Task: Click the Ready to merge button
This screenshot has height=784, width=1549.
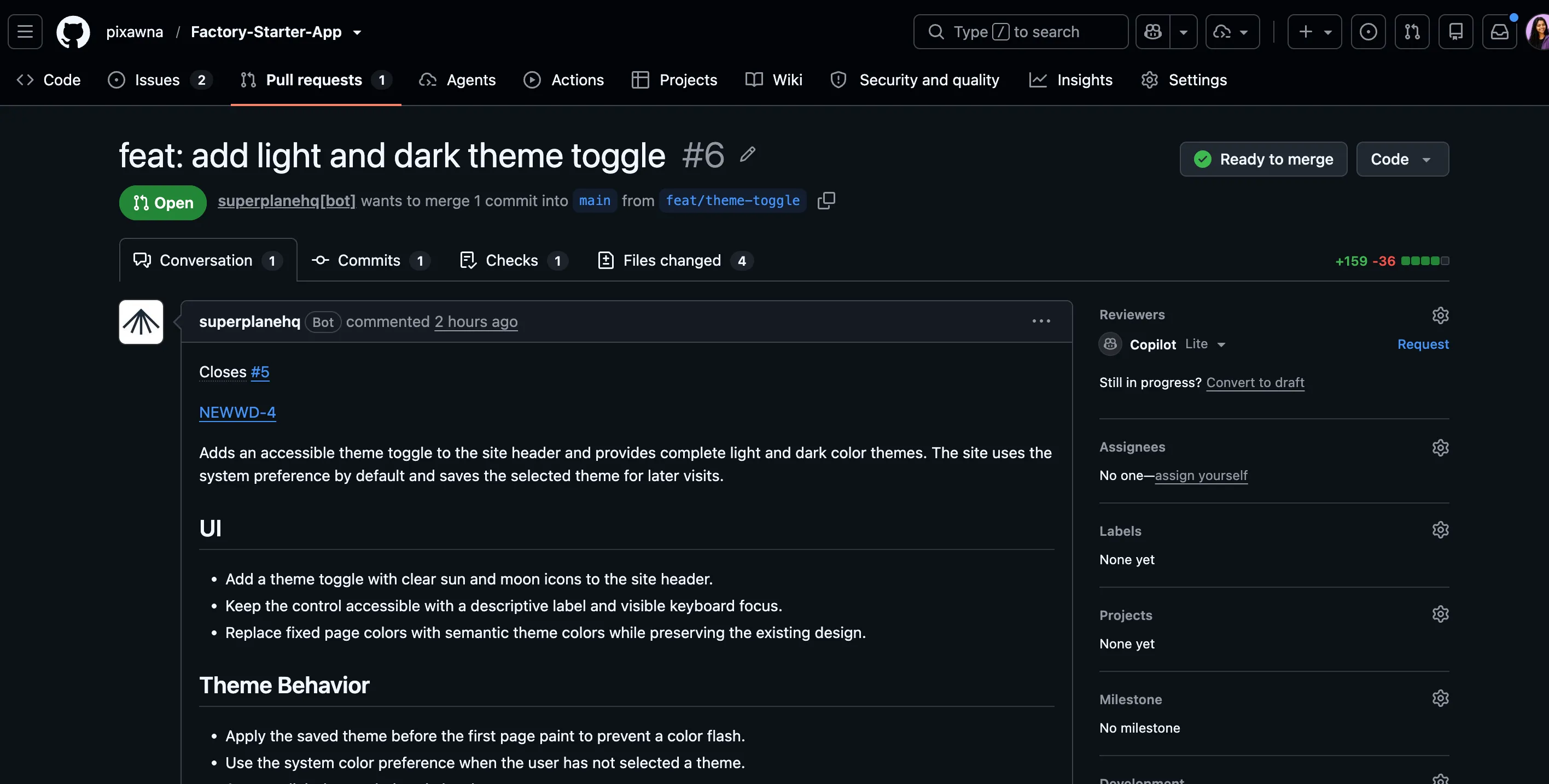Action: [1263, 159]
